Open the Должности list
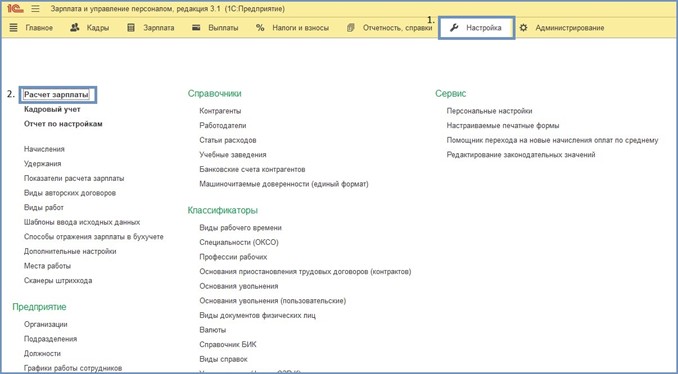The image size is (678, 374). tap(42, 354)
